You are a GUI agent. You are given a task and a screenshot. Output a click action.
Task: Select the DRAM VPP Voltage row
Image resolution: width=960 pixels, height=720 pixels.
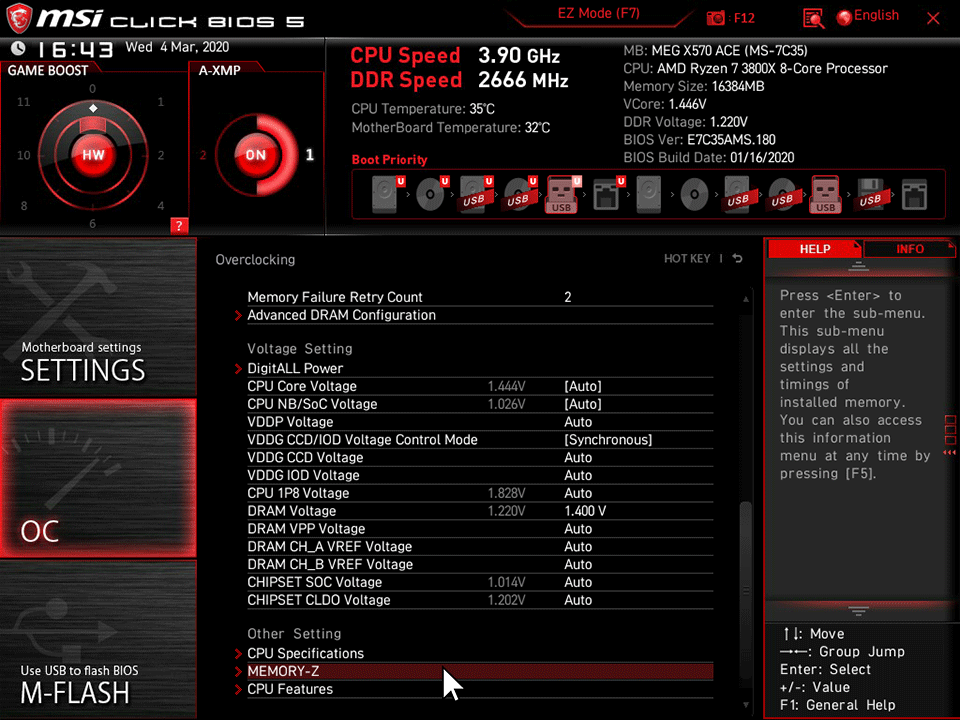(x=479, y=528)
